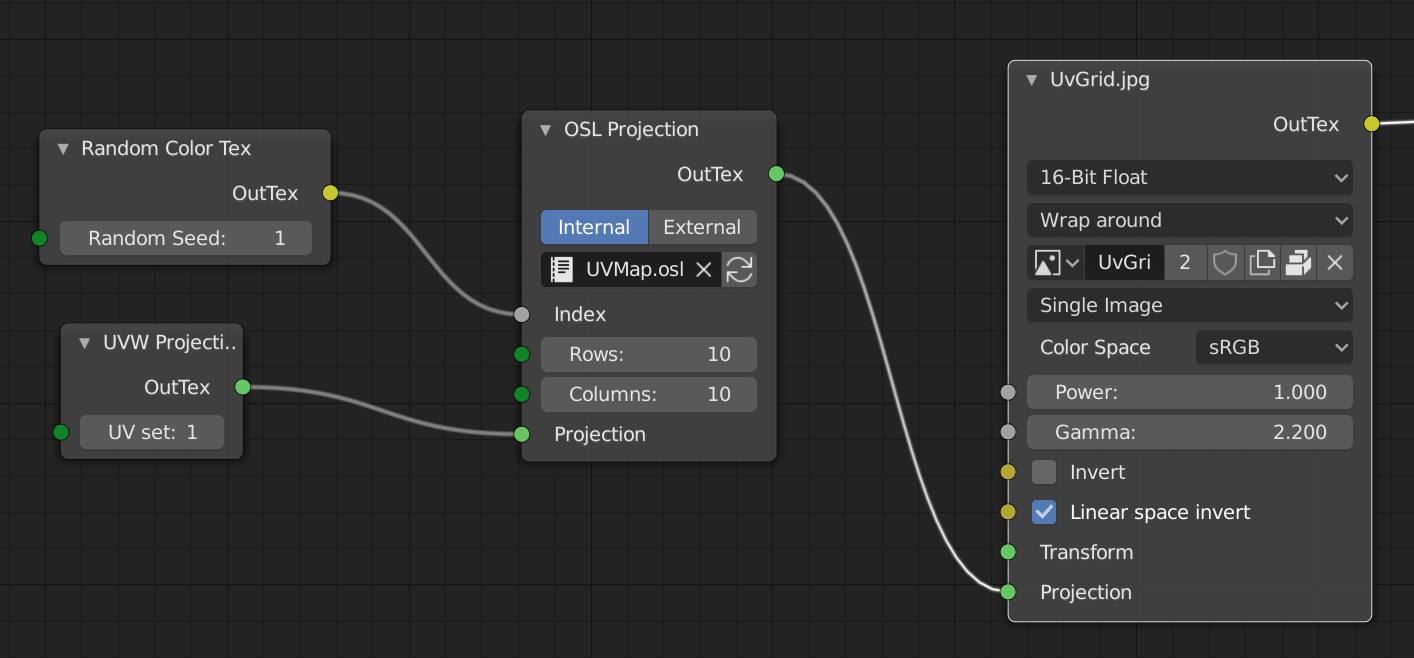Collapse the OSL Projection node
This screenshot has height=658, width=1414.
coord(545,130)
